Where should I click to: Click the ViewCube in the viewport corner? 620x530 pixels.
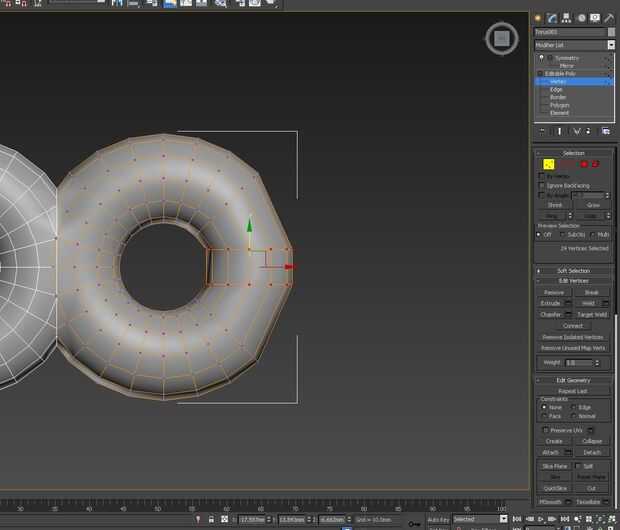point(501,39)
